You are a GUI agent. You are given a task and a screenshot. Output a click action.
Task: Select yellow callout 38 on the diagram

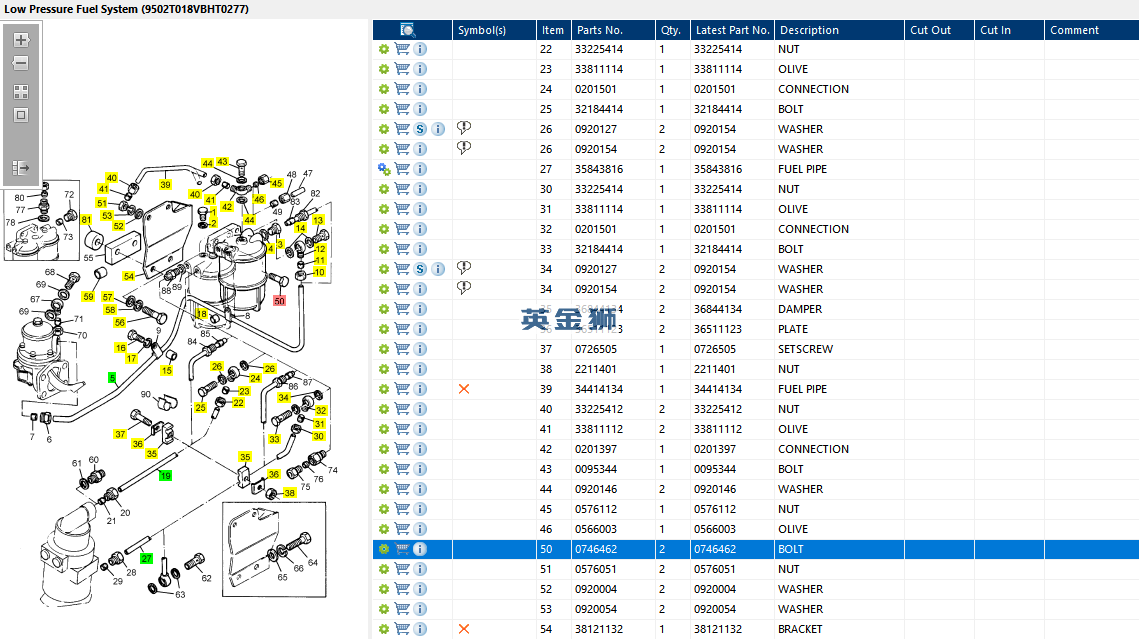click(290, 492)
